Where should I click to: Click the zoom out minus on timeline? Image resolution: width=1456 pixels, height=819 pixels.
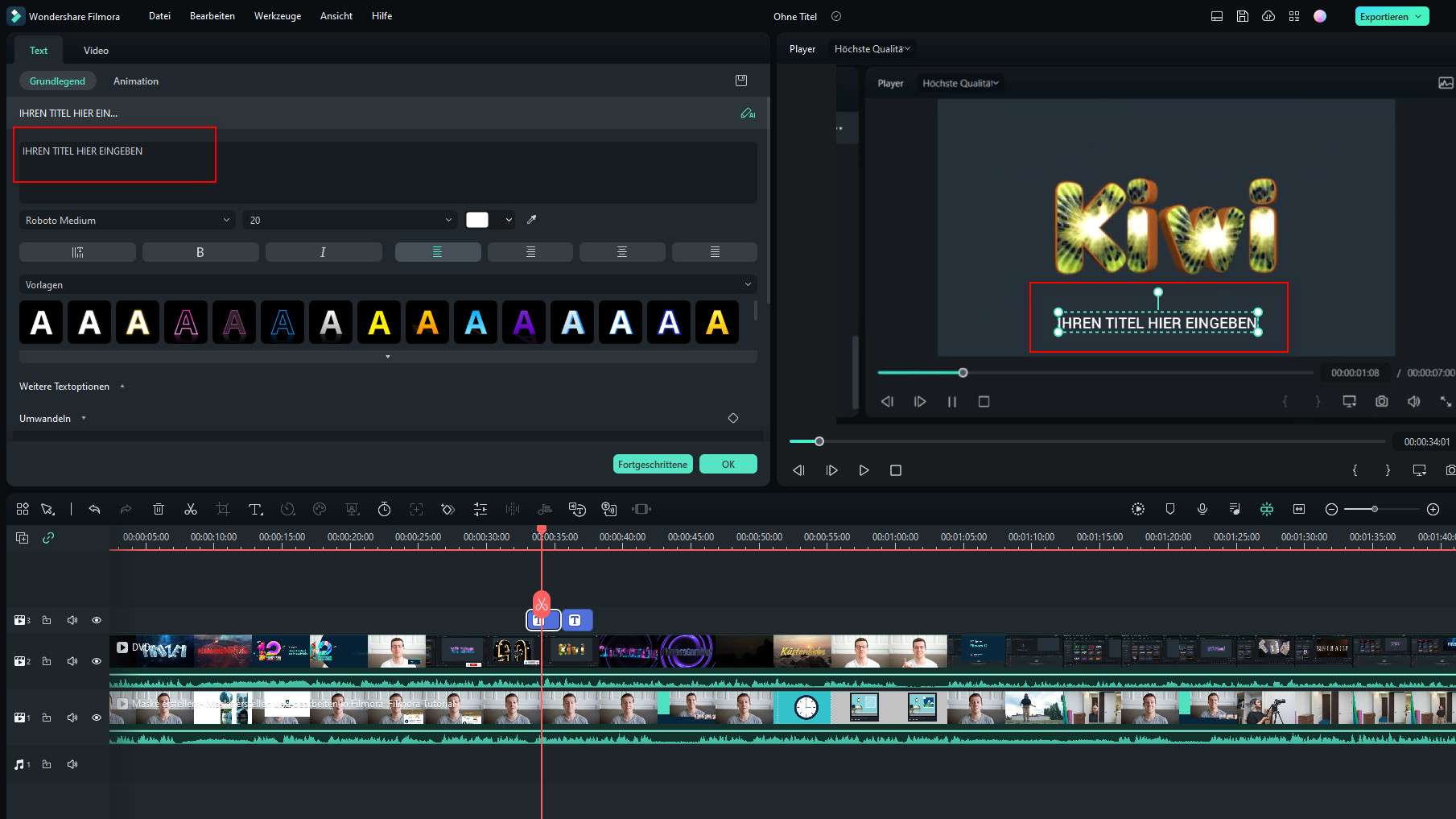click(x=1331, y=509)
